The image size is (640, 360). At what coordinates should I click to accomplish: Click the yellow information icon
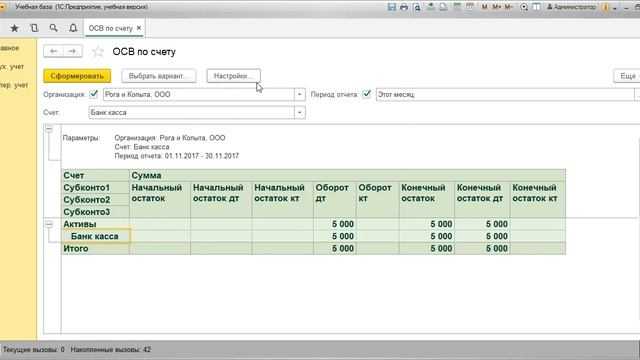[x=605, y=7]
